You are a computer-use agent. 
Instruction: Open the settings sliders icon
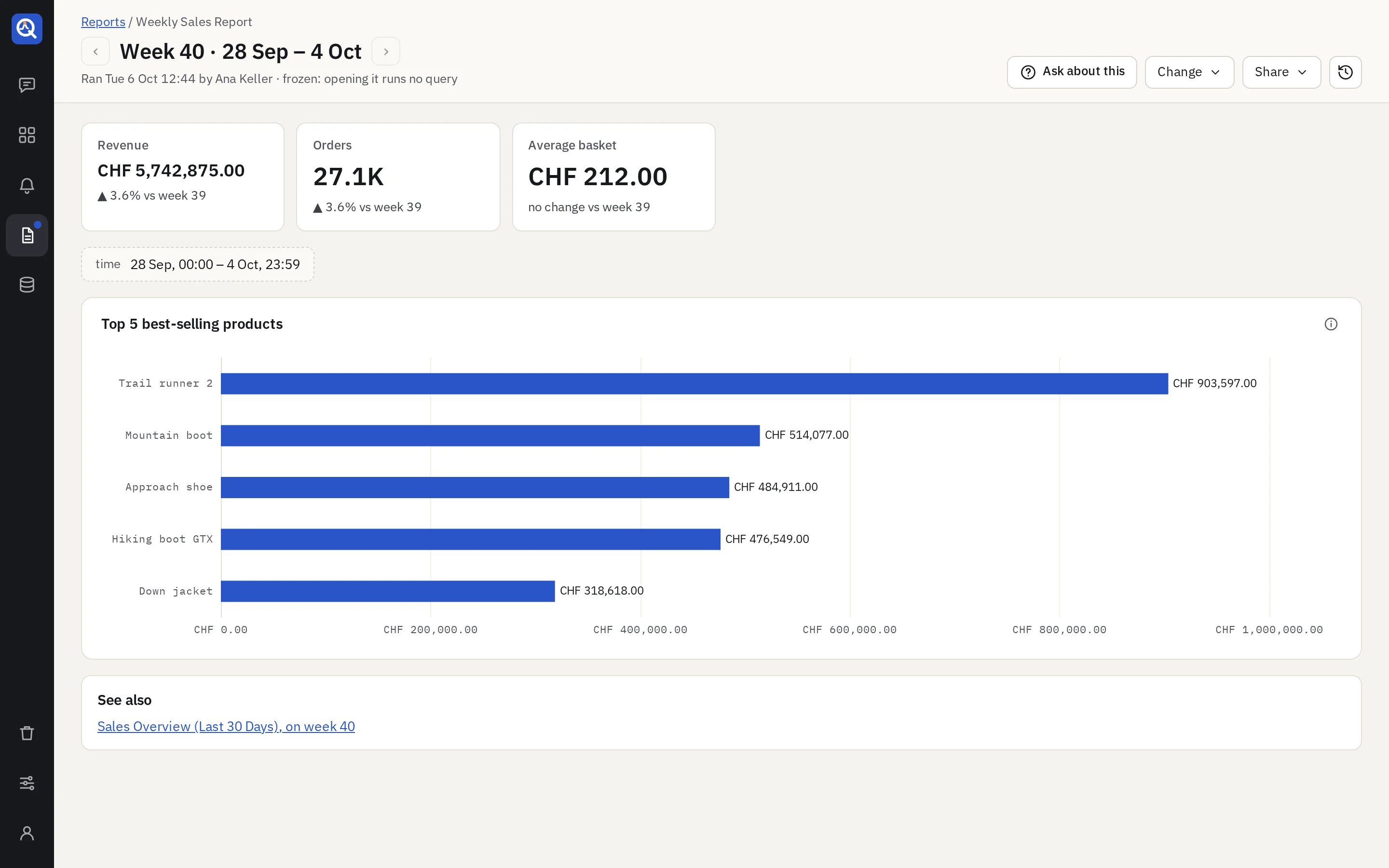click(x=27, y=783)
